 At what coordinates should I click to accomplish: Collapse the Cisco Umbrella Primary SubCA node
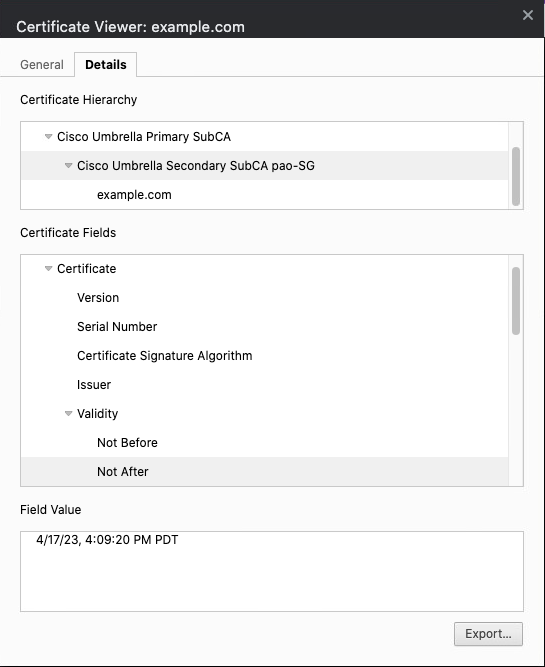point(49,137)
